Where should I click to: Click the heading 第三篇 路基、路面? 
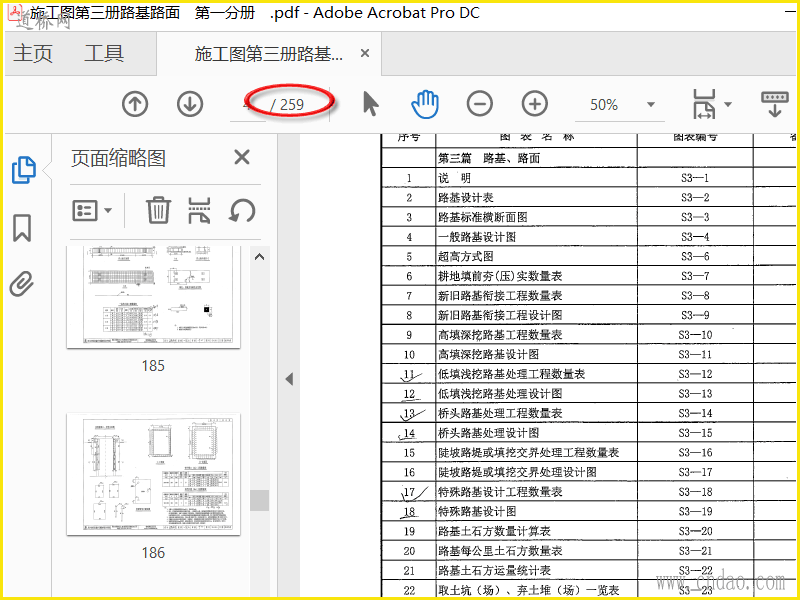(x=488, y=158)
